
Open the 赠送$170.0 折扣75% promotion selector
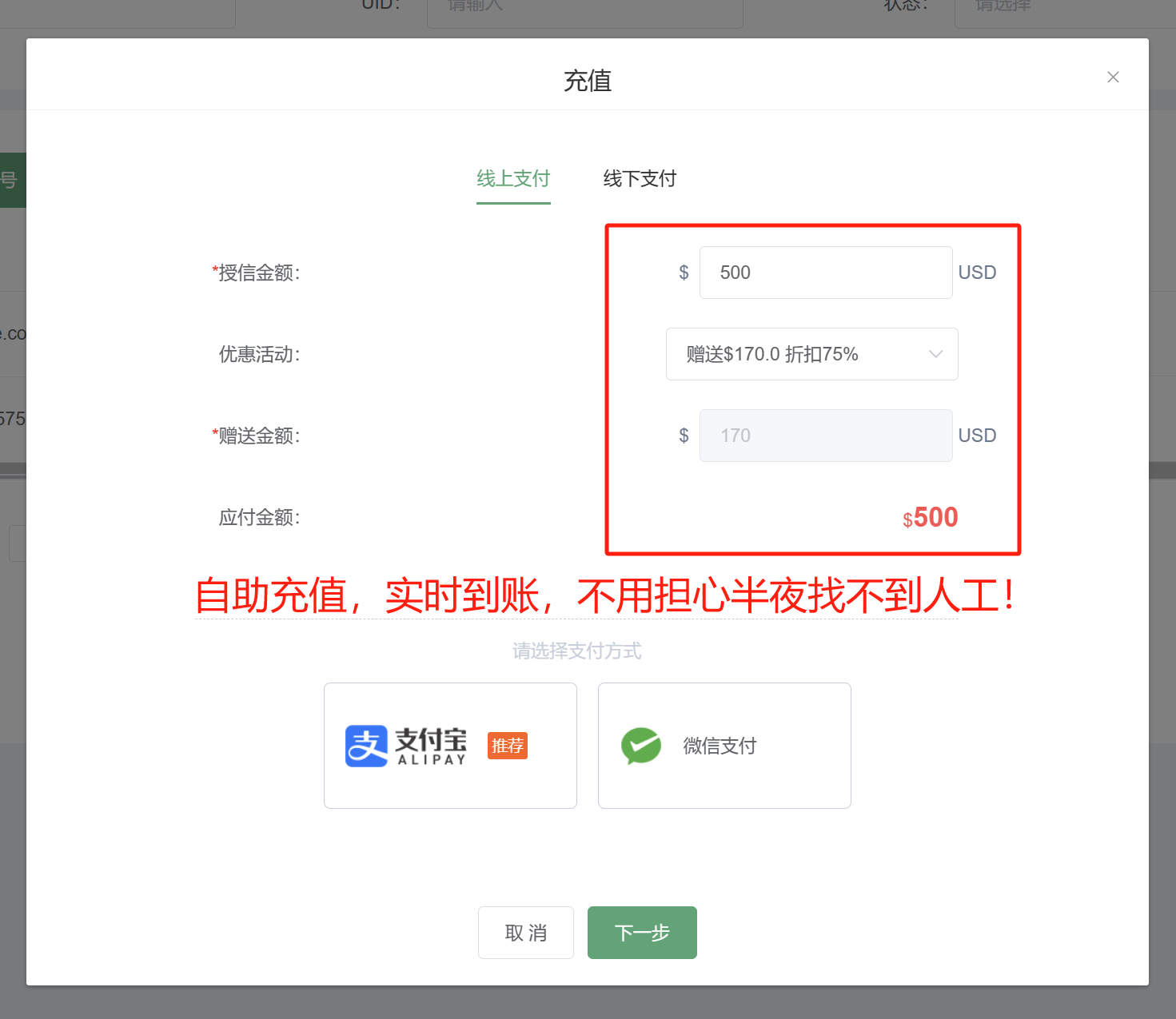point(799,354)
